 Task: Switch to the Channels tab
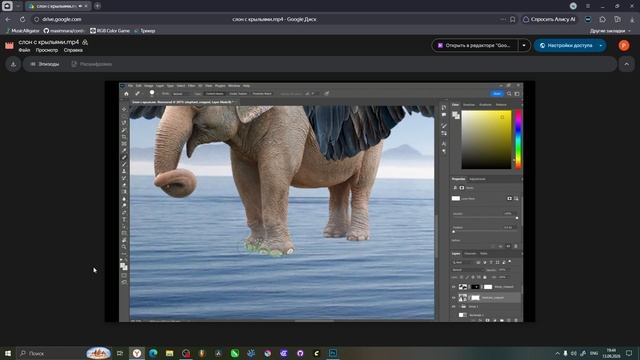tap(470, 253)
